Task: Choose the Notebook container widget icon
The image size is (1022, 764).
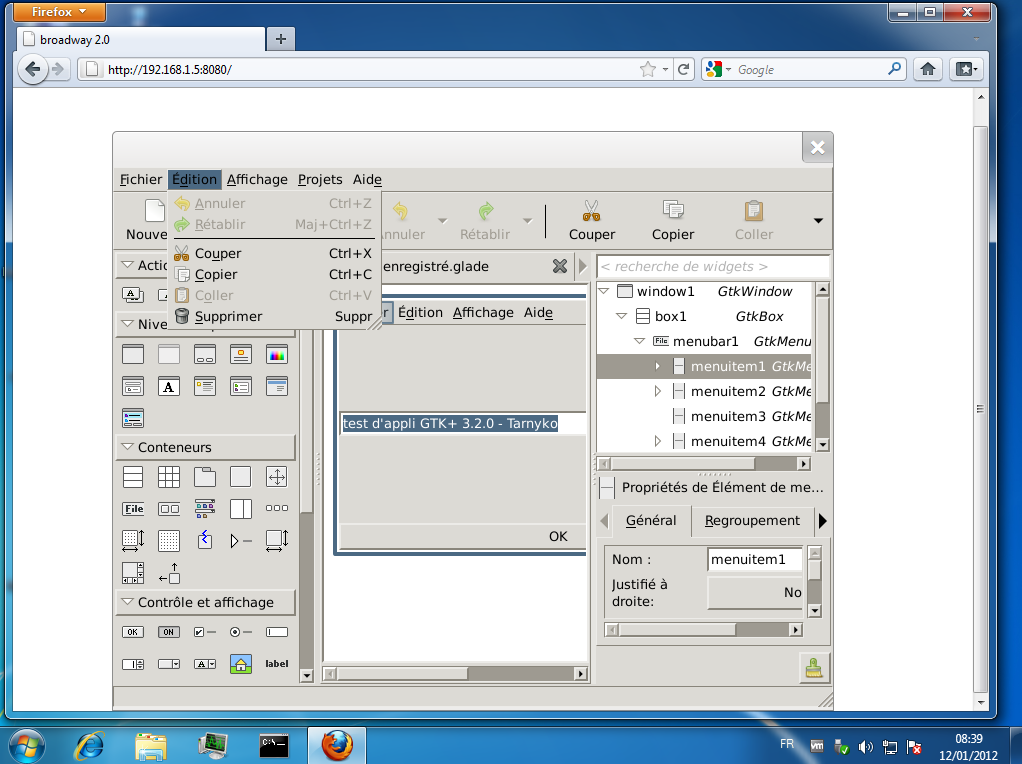Action: (205, 477)
